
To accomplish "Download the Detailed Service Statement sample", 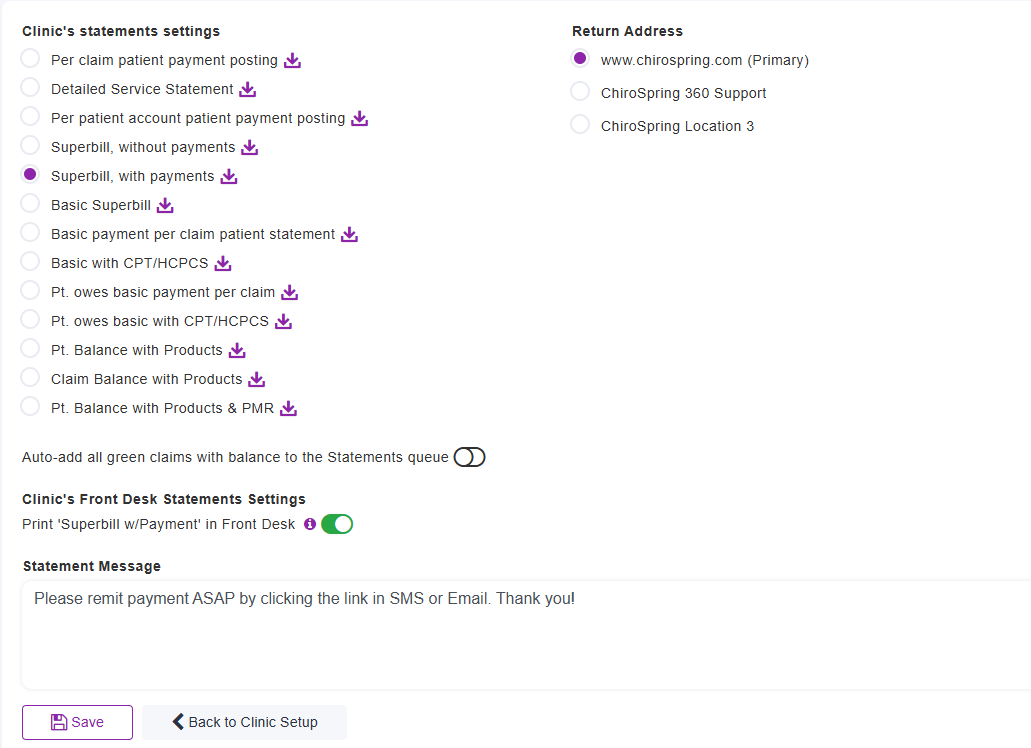I will point(248,89).
